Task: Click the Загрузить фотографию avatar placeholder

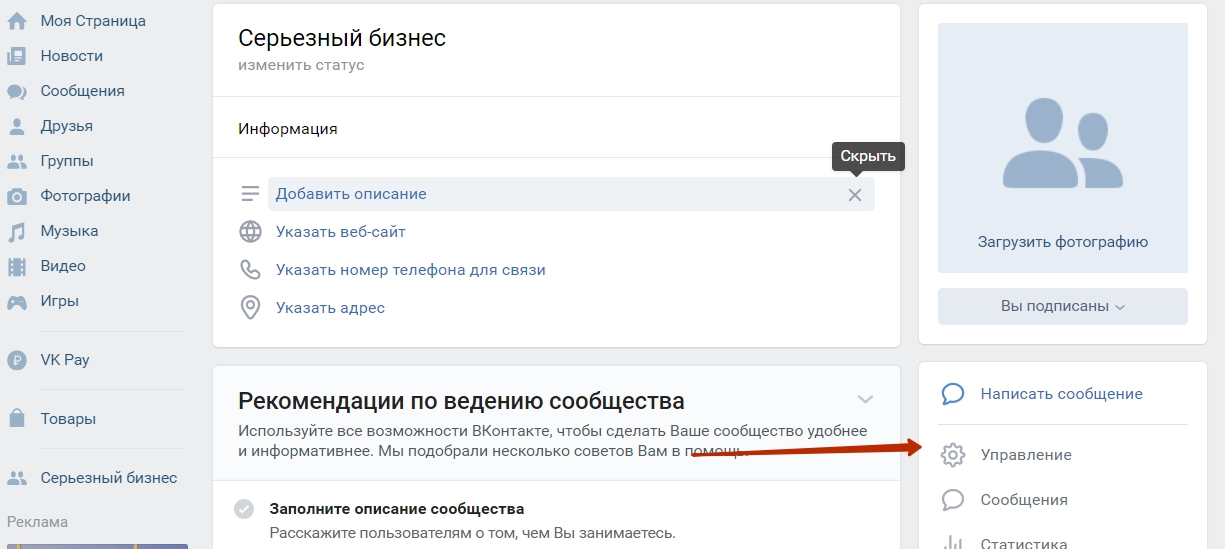Action: (1062, 148)
